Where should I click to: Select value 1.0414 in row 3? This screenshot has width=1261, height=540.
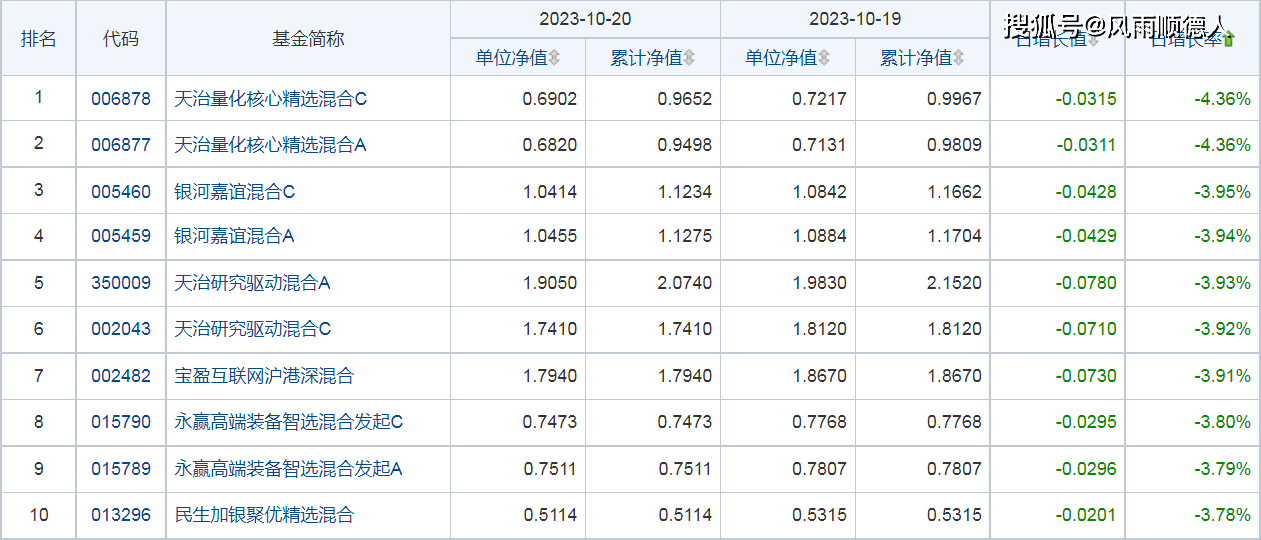coord(550,191)
